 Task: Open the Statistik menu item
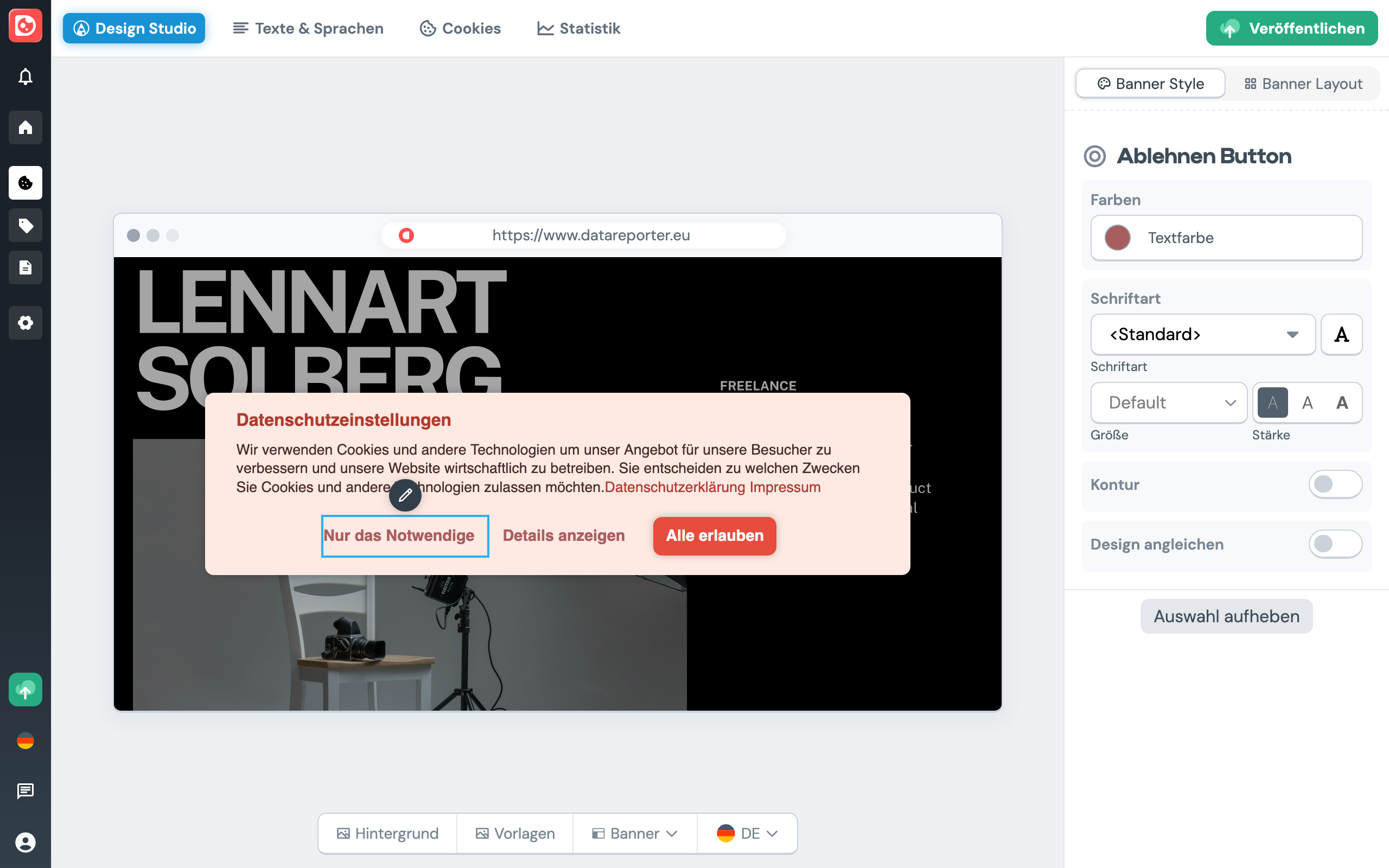pyautogui.click(x=578, y=28)
